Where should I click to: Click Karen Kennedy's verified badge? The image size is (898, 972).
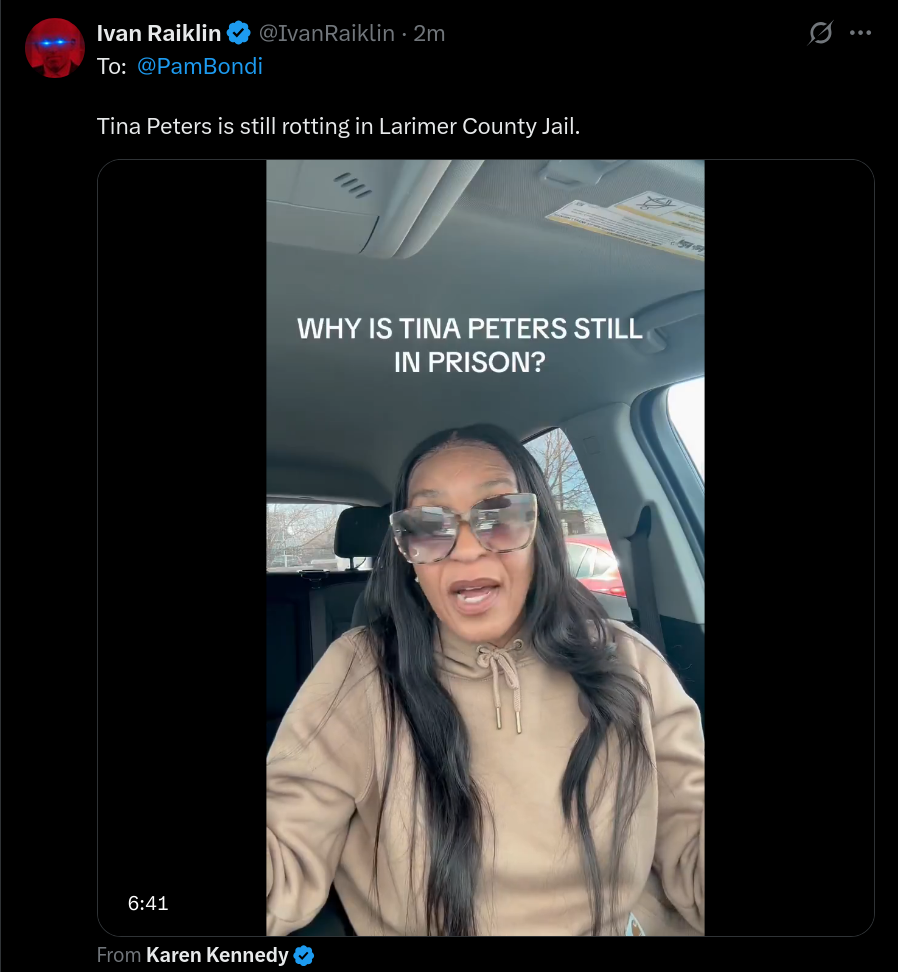304,956
